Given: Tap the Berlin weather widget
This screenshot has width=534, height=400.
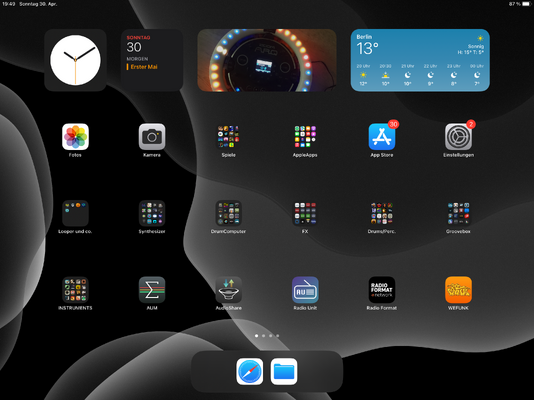Looking at the screenshot, I should [420, 60].
